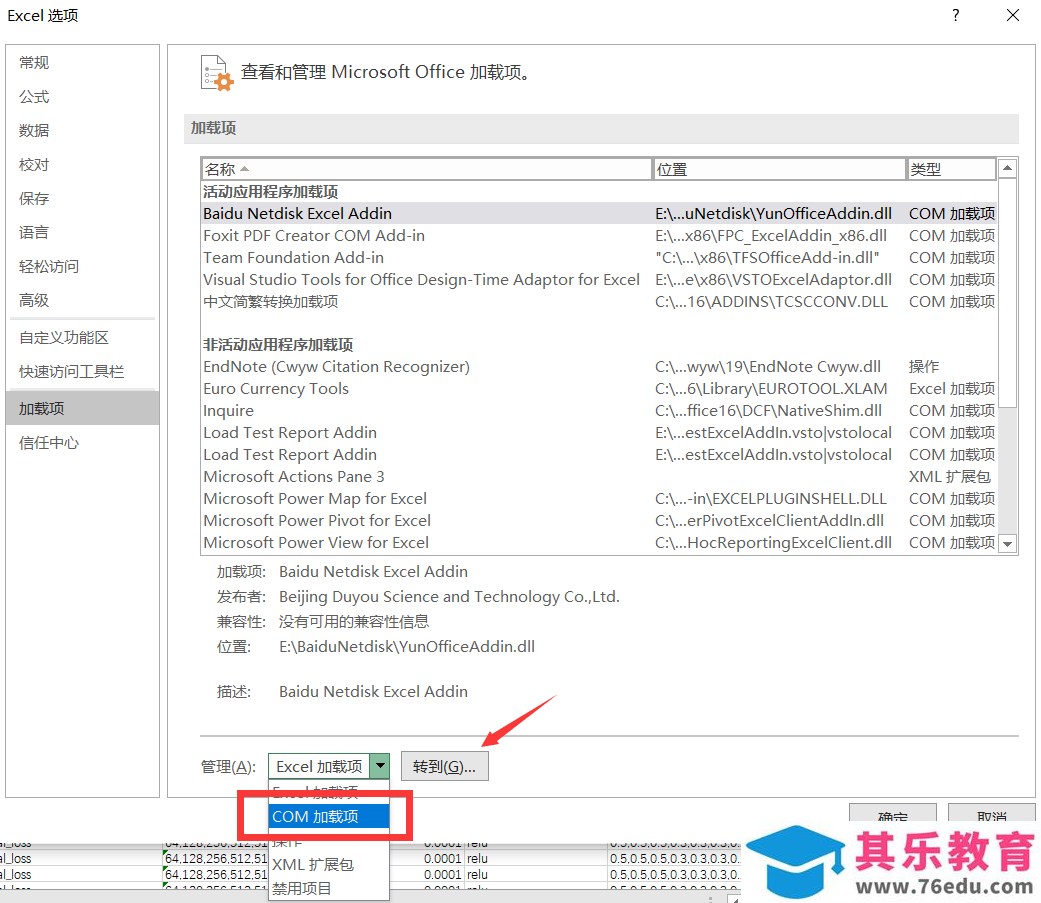Open the 信任中心 category
Screen dimensions: 1041x903
tap(82, 443)
